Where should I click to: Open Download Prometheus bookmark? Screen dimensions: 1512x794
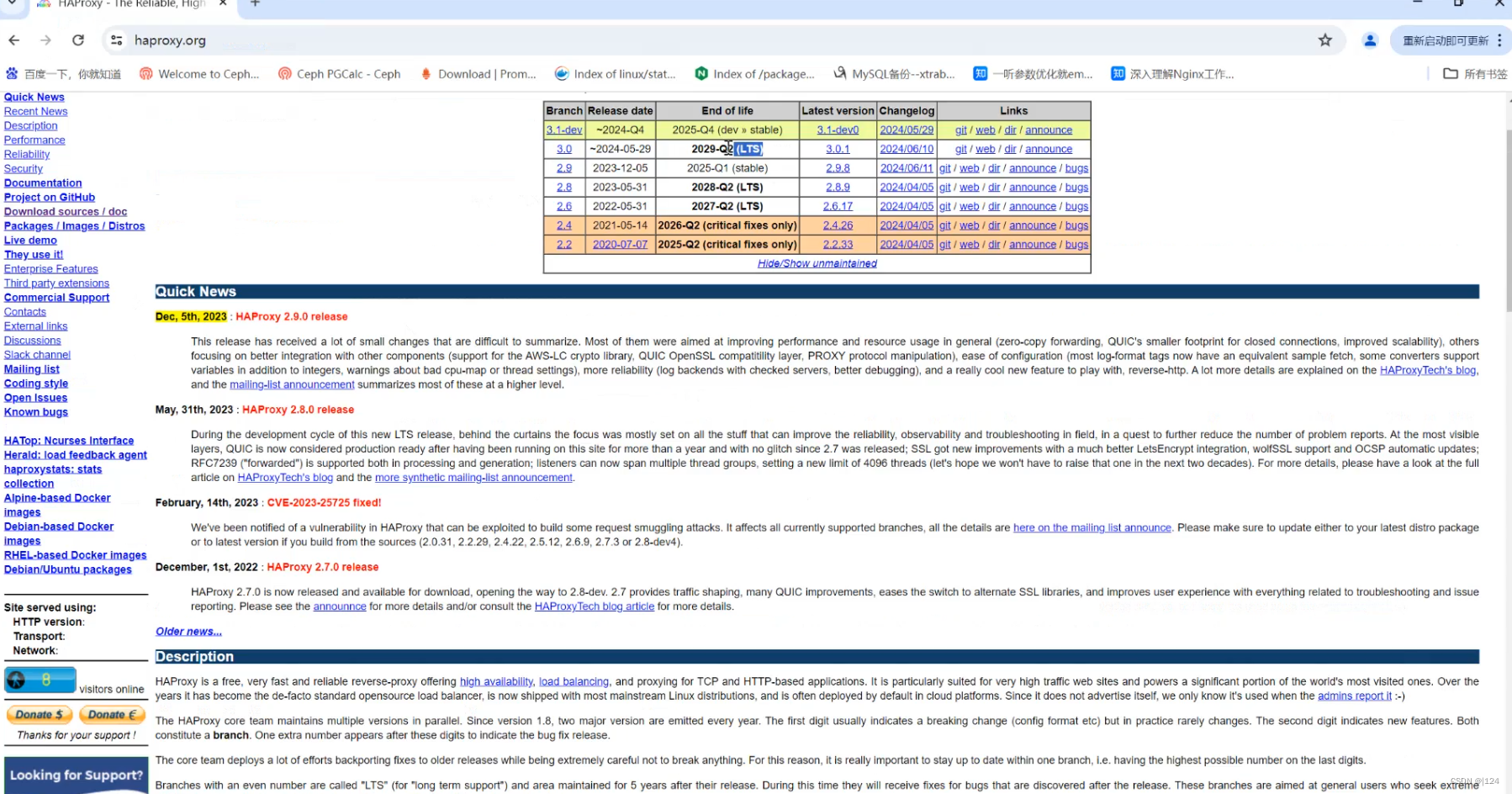478,74
